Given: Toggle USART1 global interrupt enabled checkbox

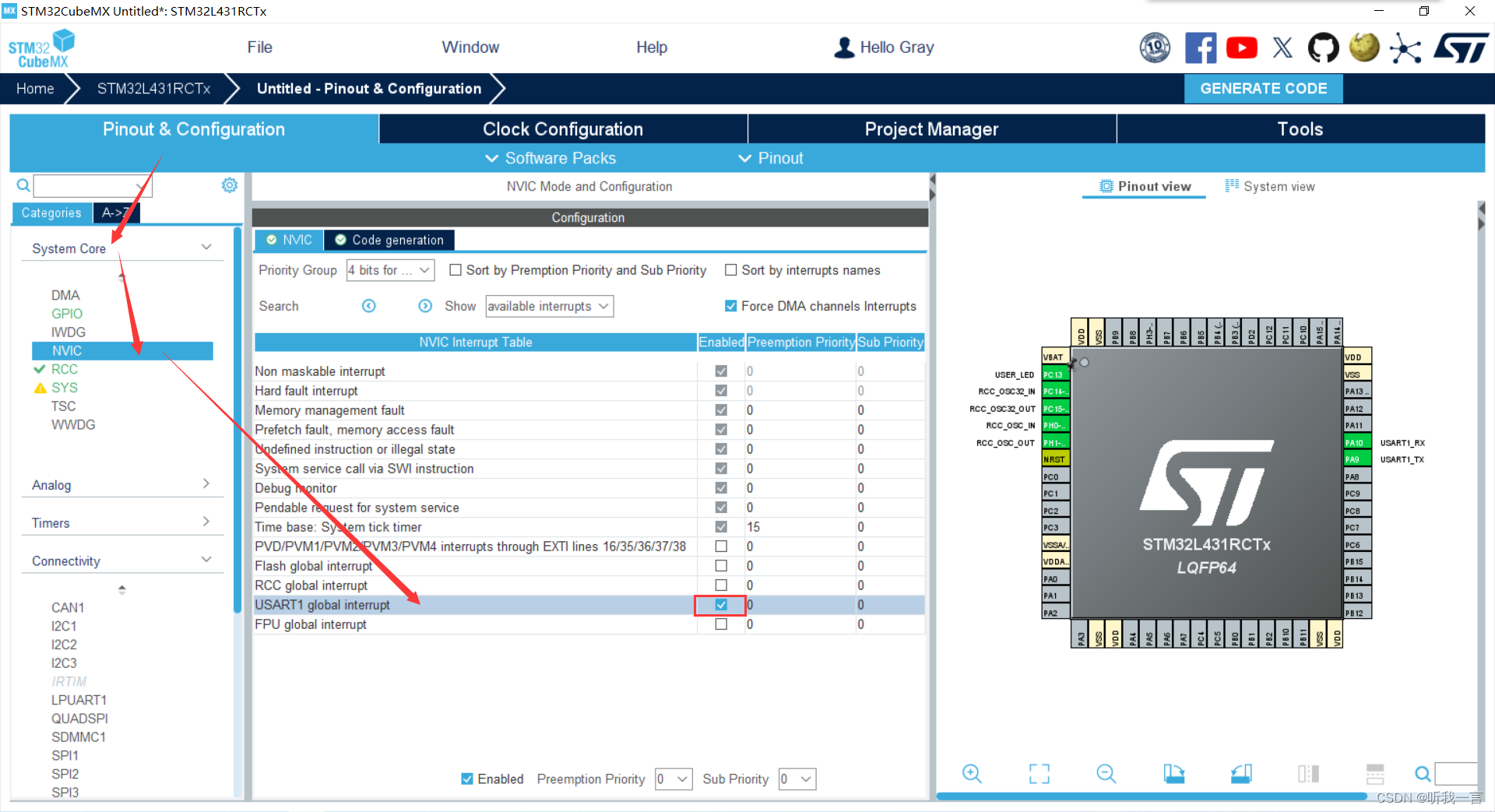Looking at the screenshot, I should click(x=721, y=605).
